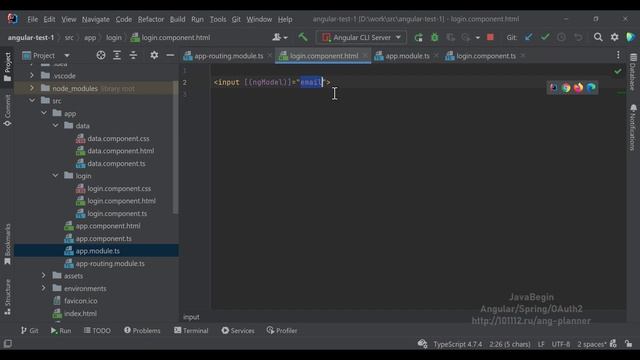Open the TODO tool window
640x360 pixels.
(x=97, y=330)
